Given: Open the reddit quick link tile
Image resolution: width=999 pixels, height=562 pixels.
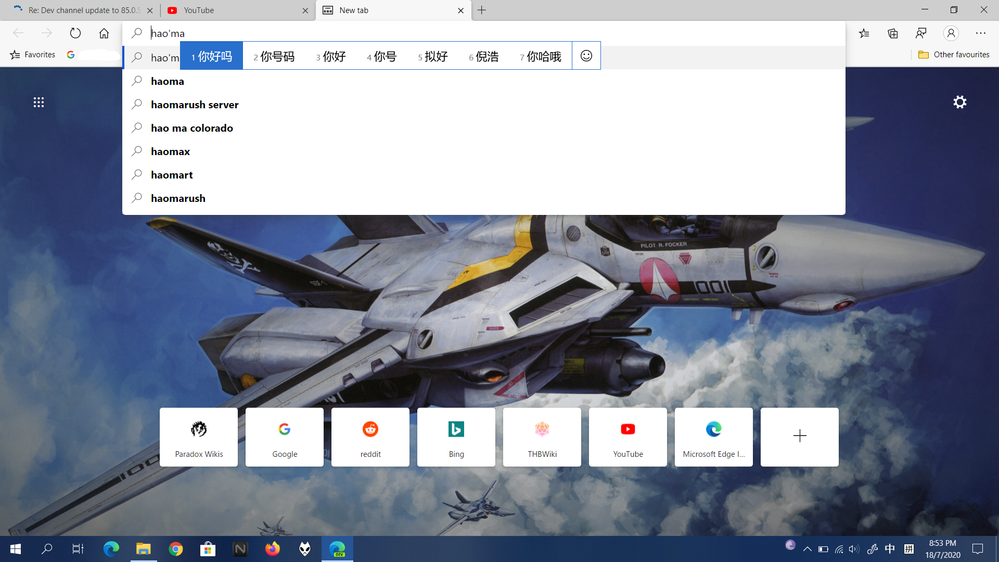Looking at the screenshot, I should point(370,437).
